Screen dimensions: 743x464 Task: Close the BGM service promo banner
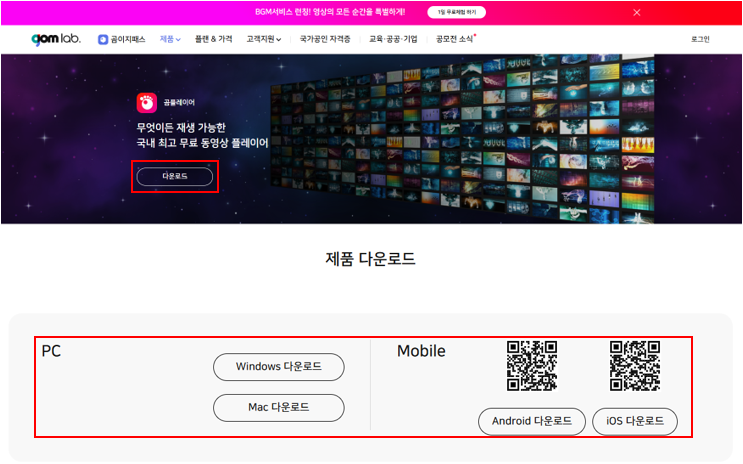pos(636,12)
